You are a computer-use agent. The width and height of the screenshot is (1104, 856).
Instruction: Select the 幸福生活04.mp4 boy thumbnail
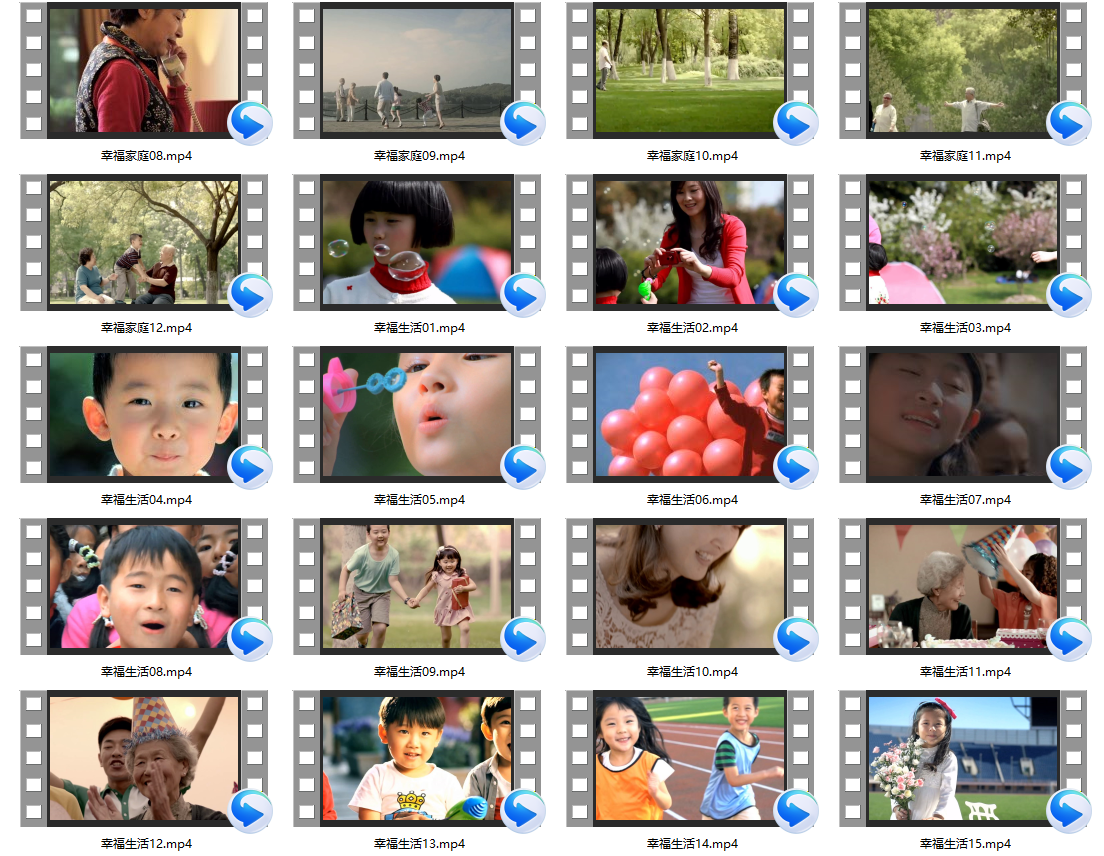(x=144, y=414)
